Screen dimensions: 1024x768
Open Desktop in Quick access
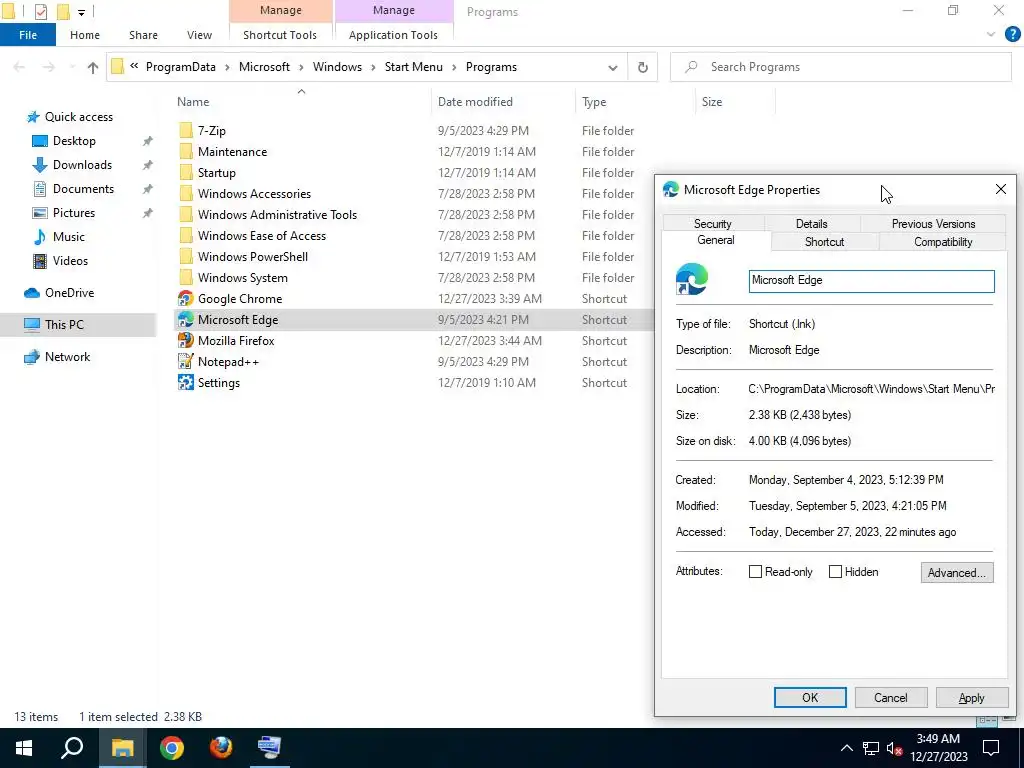pyautogui.click(x=74, y=140)
